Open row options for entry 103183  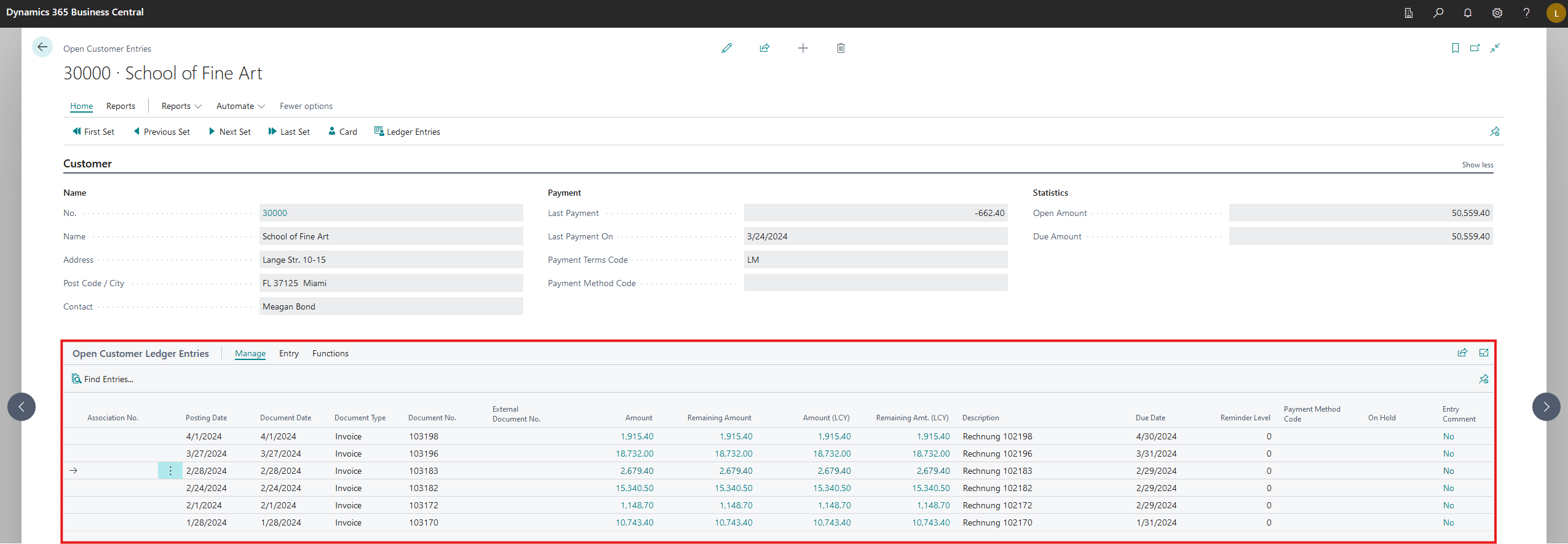point(170,471)
